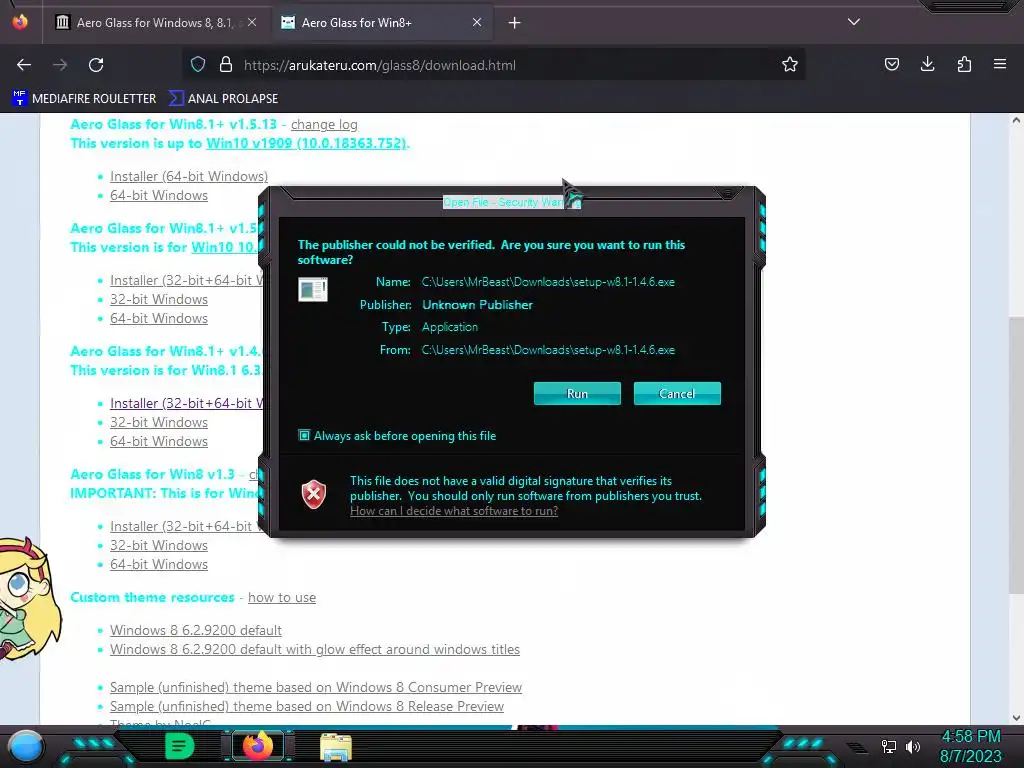This screenshot has height=768, width=1024.
Task: Open tracking protection shield icon
Action: [x=198, y=65]
